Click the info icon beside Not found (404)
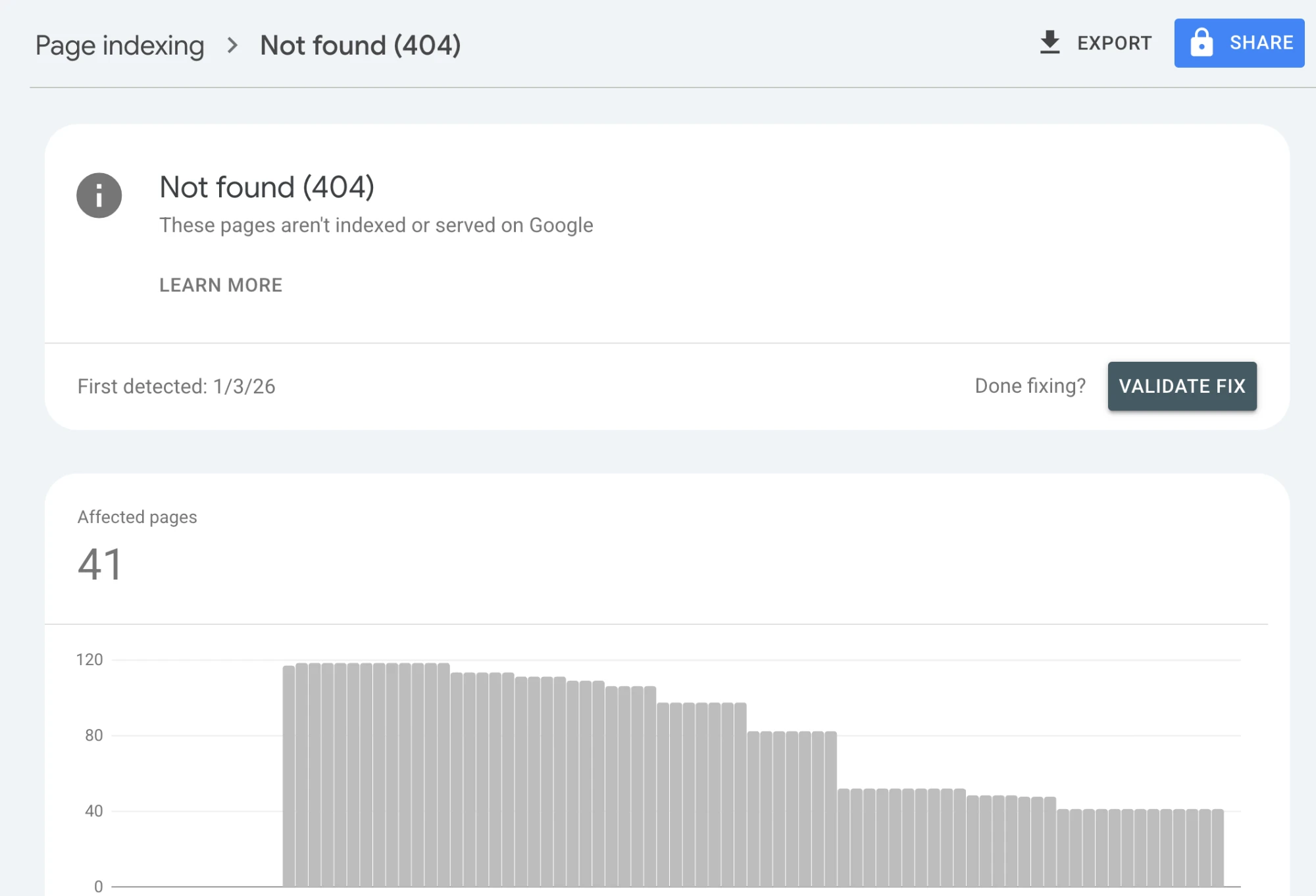The width and height of the screenshot is (1316, 896). click(99, 195)
